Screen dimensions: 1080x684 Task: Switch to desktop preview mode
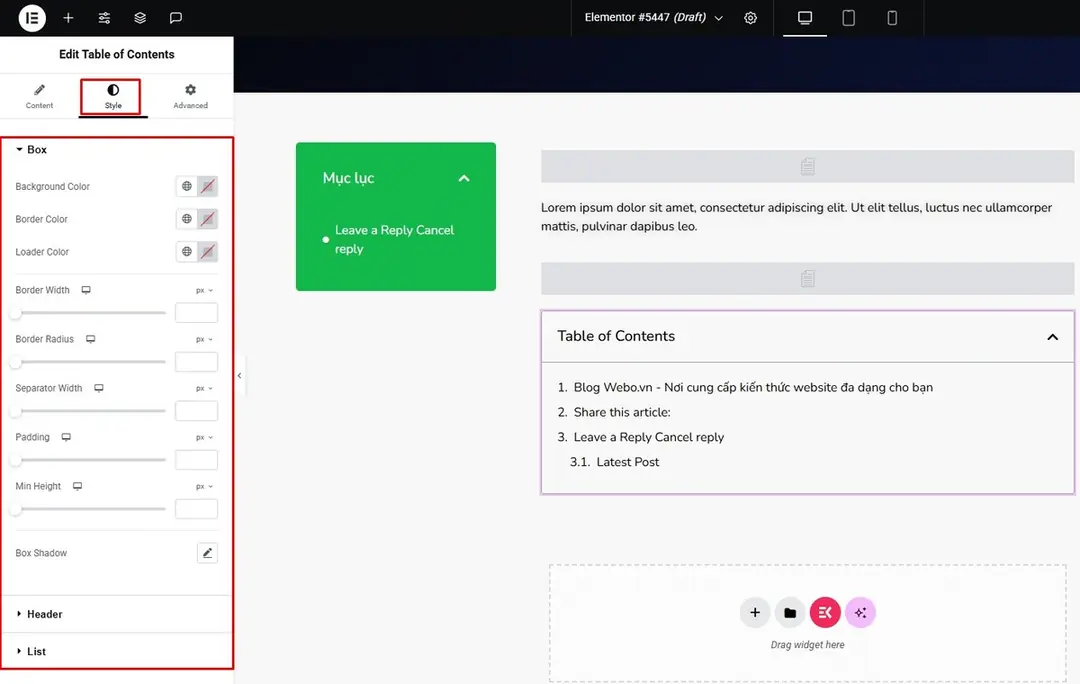pyautogui.click(x=804, y=18)
